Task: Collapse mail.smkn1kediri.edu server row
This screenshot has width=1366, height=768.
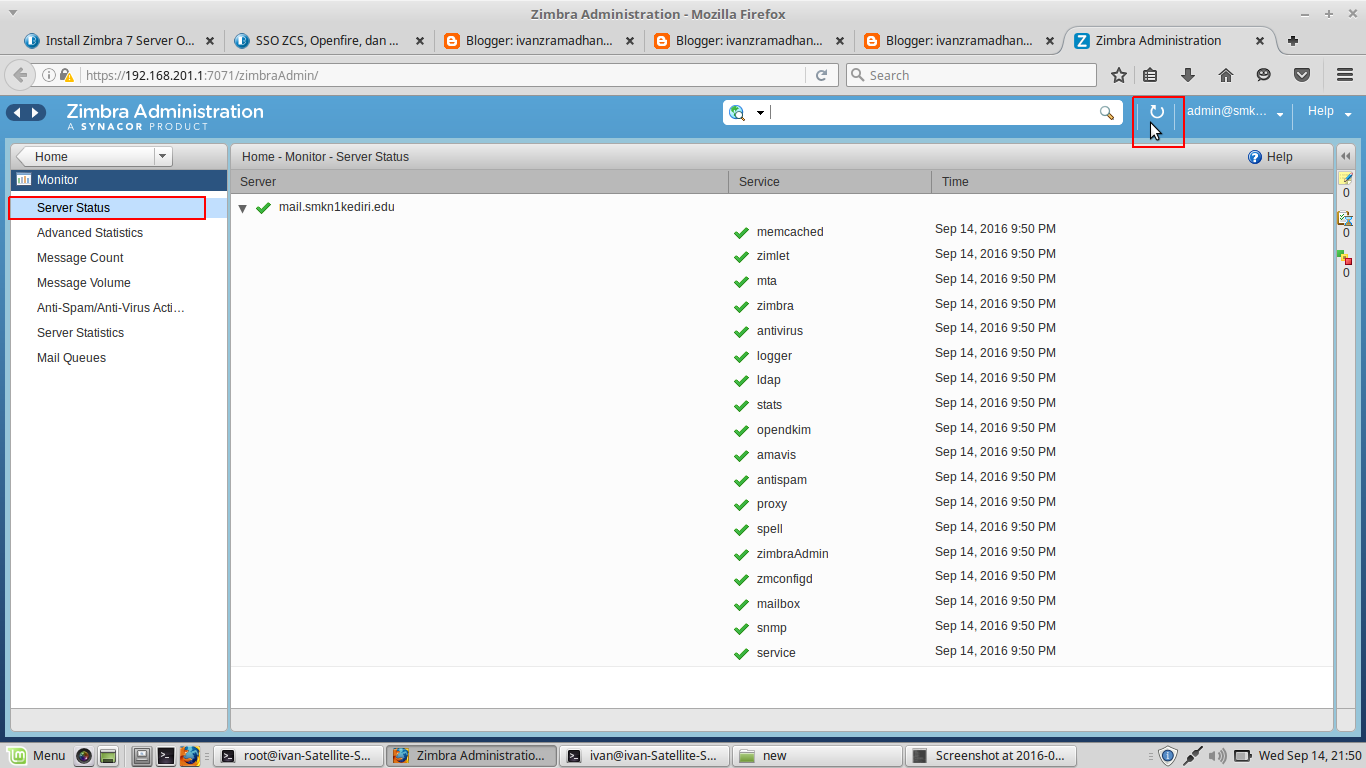Action: click(243, 208)
